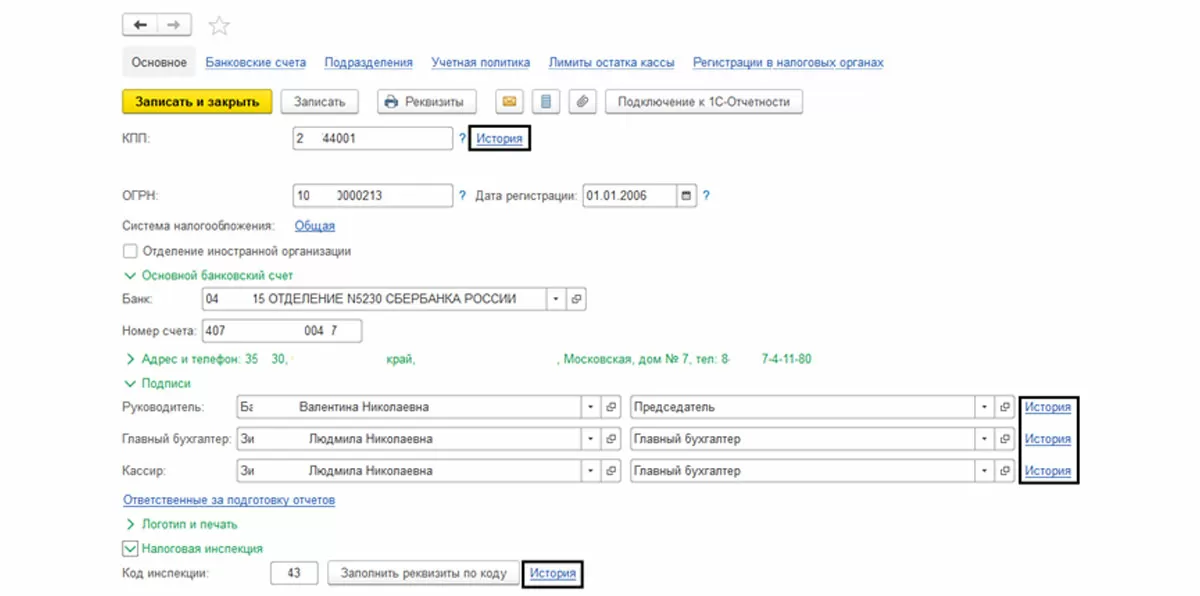Viewport: 1200px width, 596px height.
Task: Expand the Адрес и телефон section
Action: click(x=130, y=358)
